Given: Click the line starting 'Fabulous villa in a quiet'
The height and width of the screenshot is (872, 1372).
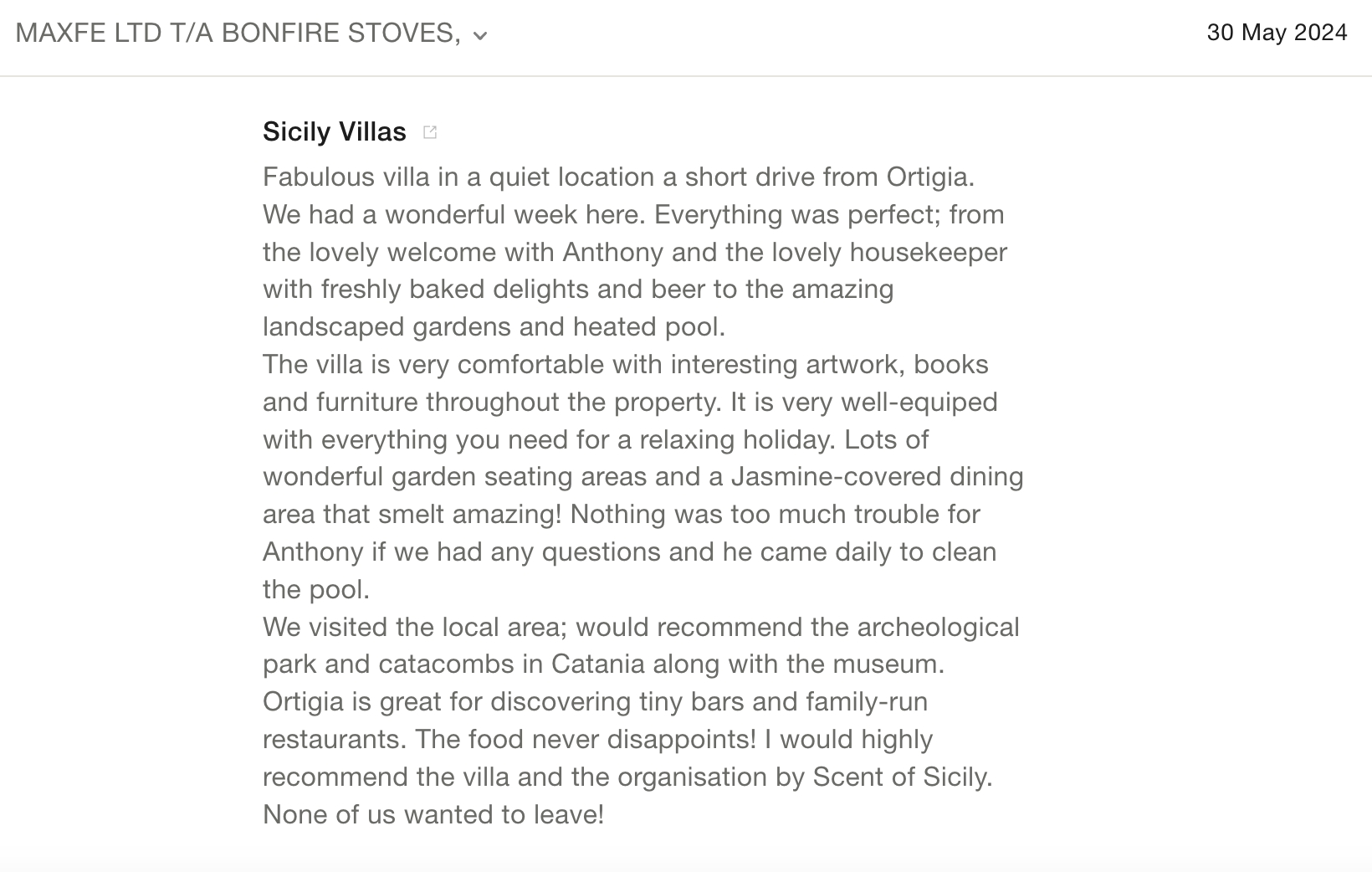Looking at the screenshot, I should tap(618, 177).
